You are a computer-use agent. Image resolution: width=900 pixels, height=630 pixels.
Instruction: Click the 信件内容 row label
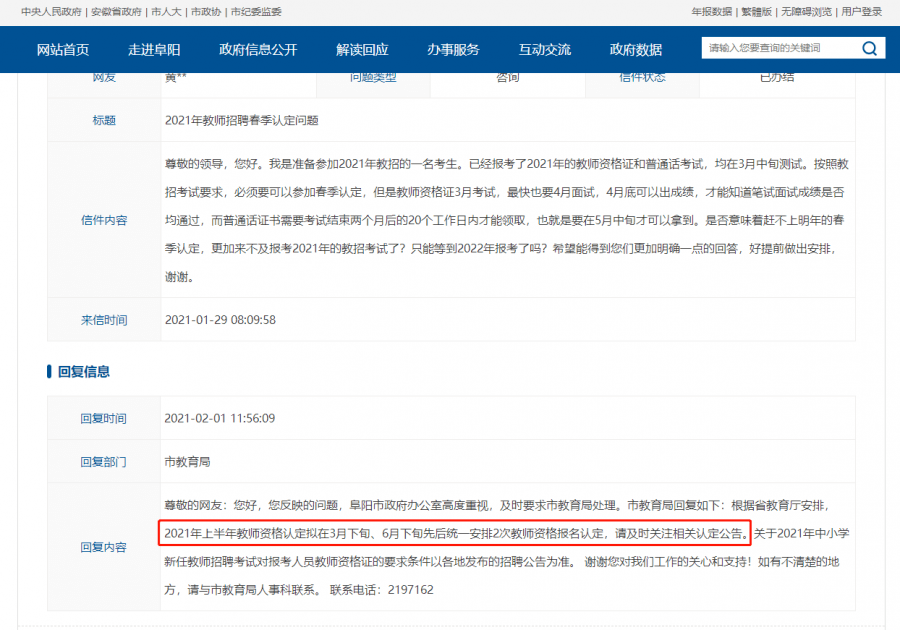pos(104,220)
